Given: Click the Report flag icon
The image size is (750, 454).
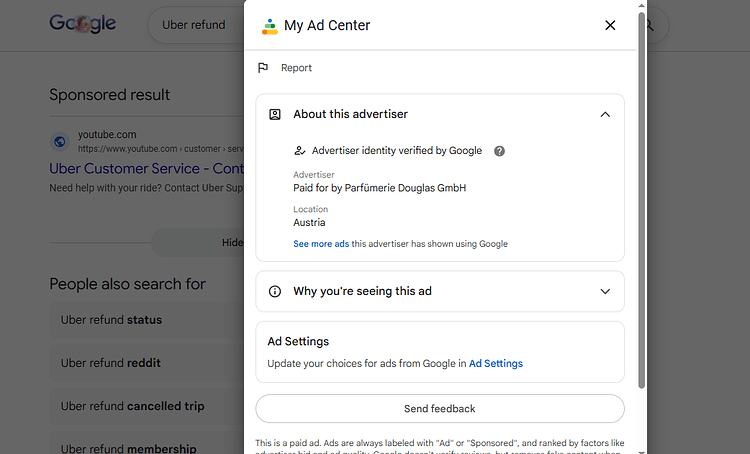Looking at the screenshot, I should click(x=263, y=68).
